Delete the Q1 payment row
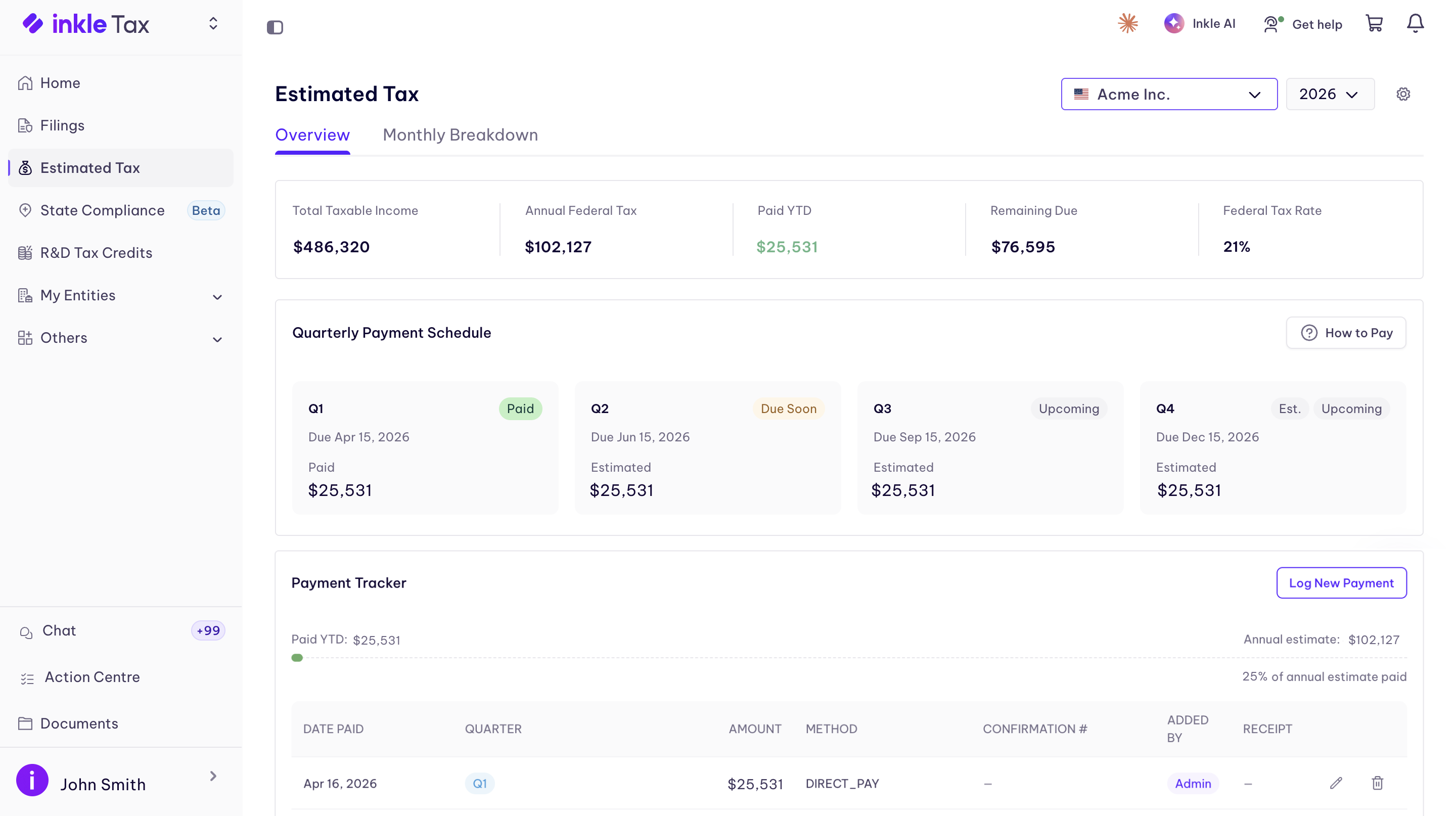Viewport: 1456px width, 816px height. coord(1378,783)
